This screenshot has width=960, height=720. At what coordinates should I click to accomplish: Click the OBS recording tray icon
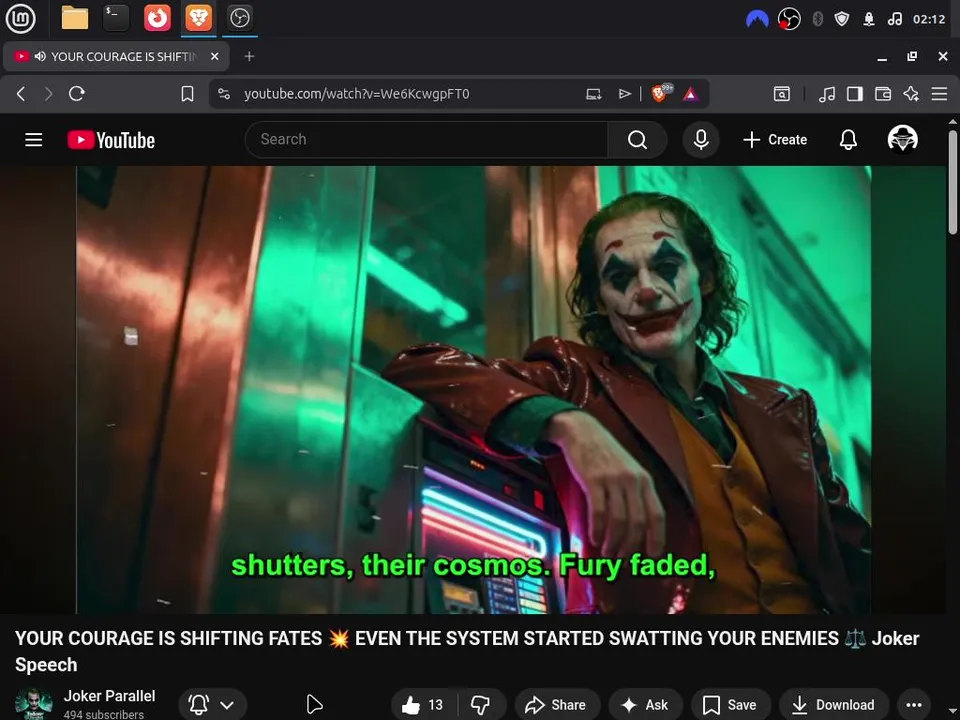[x=789, y=19]
